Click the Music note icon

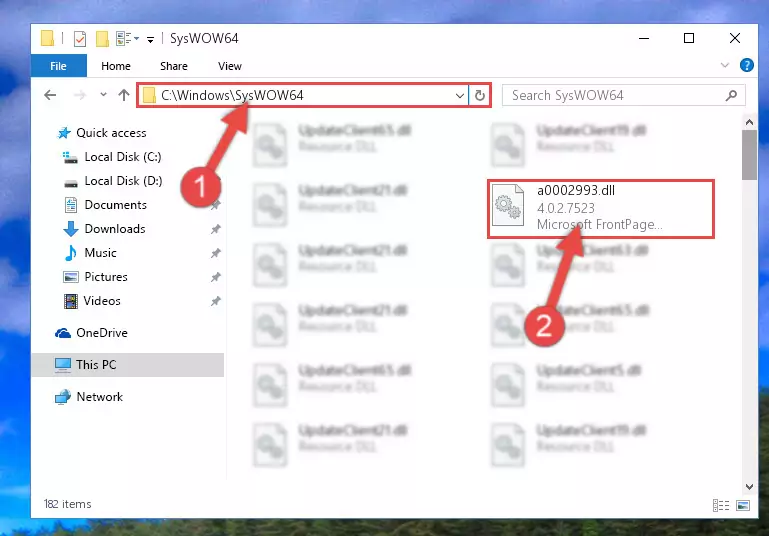coord(71,253)
